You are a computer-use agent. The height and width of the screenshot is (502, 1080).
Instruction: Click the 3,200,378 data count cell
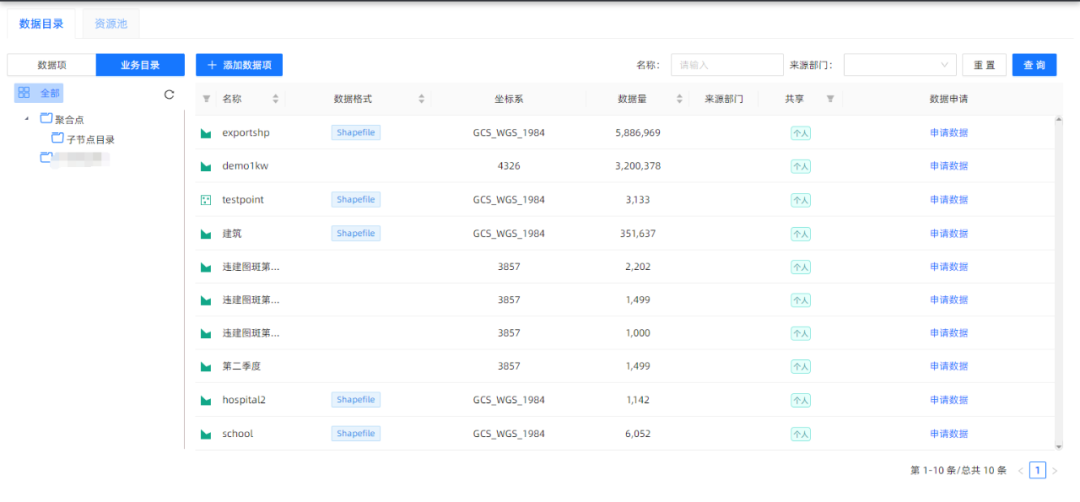638,166
